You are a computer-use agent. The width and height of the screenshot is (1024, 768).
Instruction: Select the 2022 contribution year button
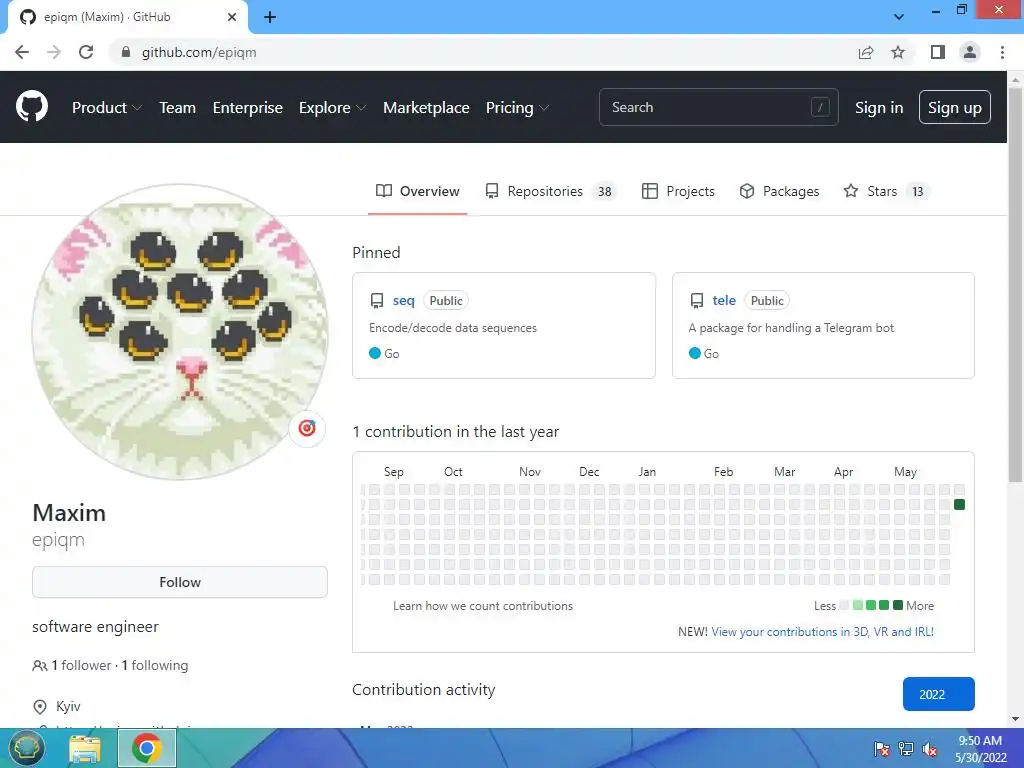pyautogui.click(x=938, y=694)
